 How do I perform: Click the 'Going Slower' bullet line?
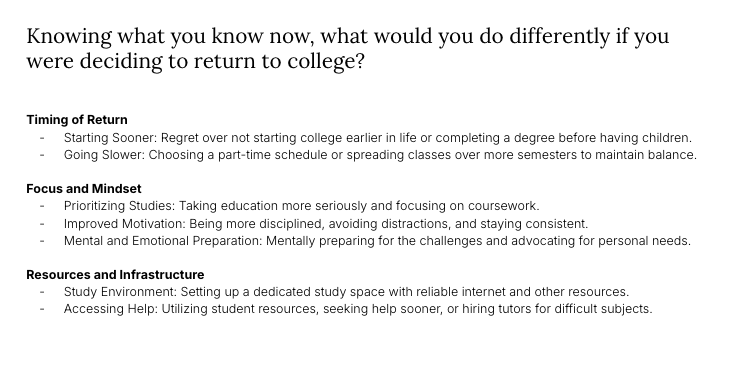pyautogui.click(x=380, y=155)
